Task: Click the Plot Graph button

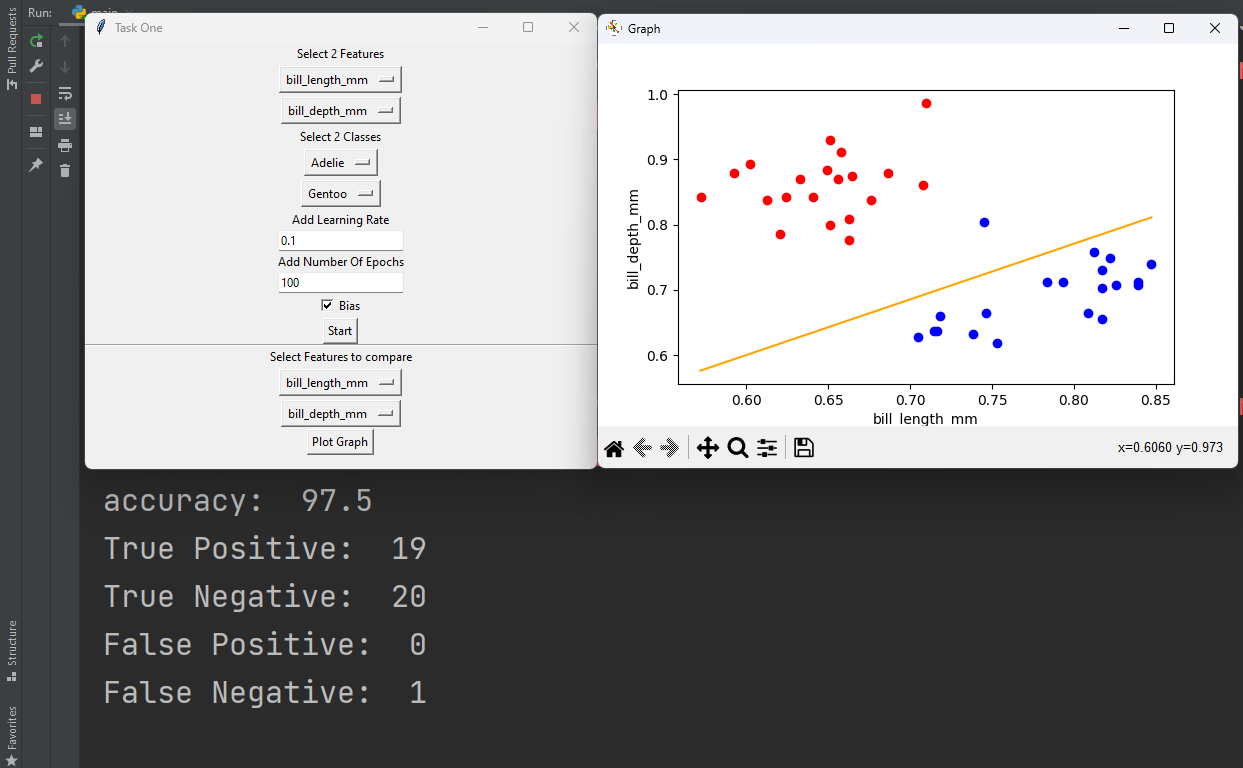Action: 340,441
